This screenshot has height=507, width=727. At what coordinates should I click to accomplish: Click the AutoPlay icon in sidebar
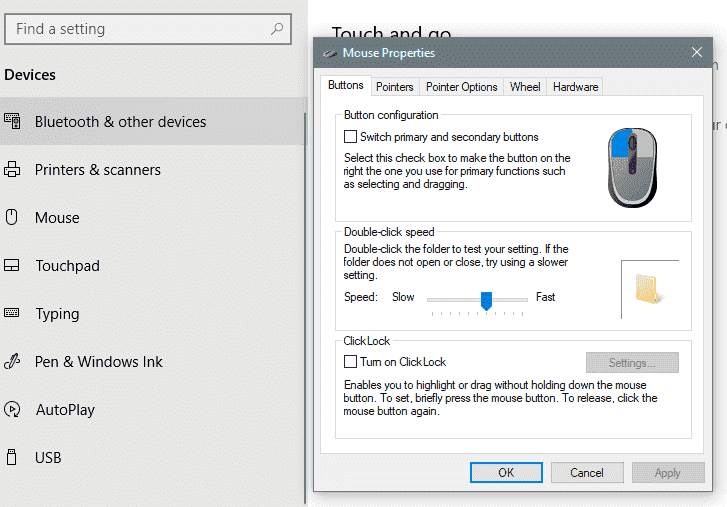pyautogui.click(x=12, y=409)
